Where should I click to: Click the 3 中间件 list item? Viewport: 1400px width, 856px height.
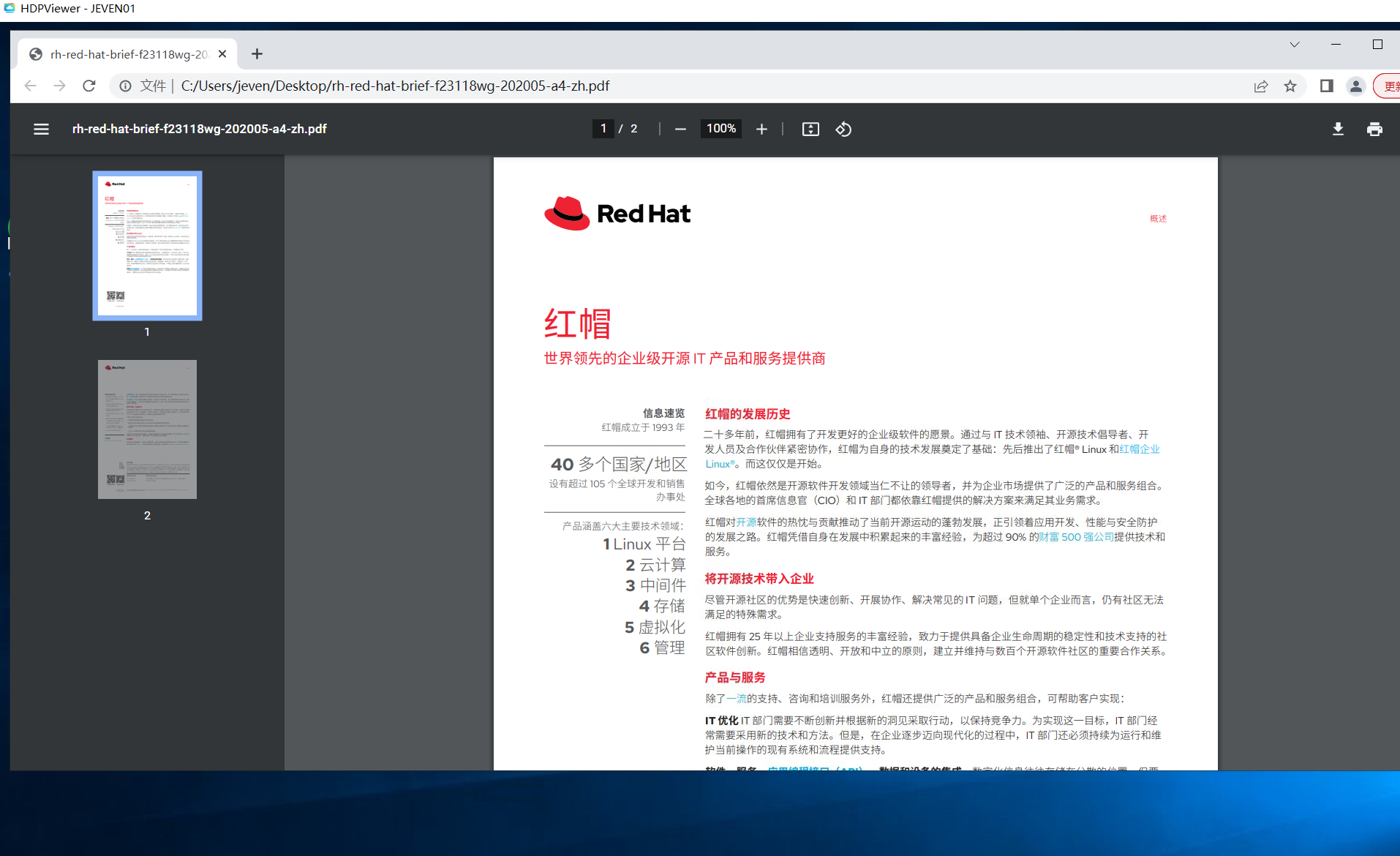[655, 585]
